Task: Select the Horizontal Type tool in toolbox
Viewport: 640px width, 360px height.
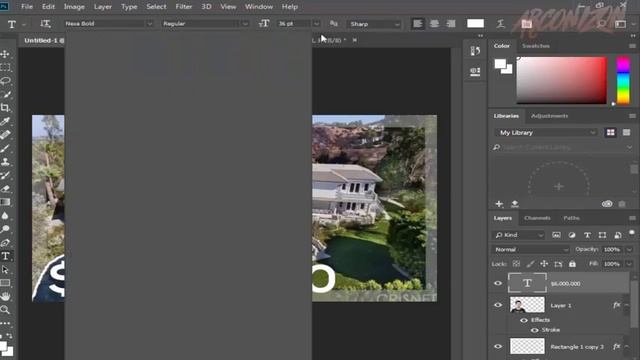Action: tap(5, 256)
